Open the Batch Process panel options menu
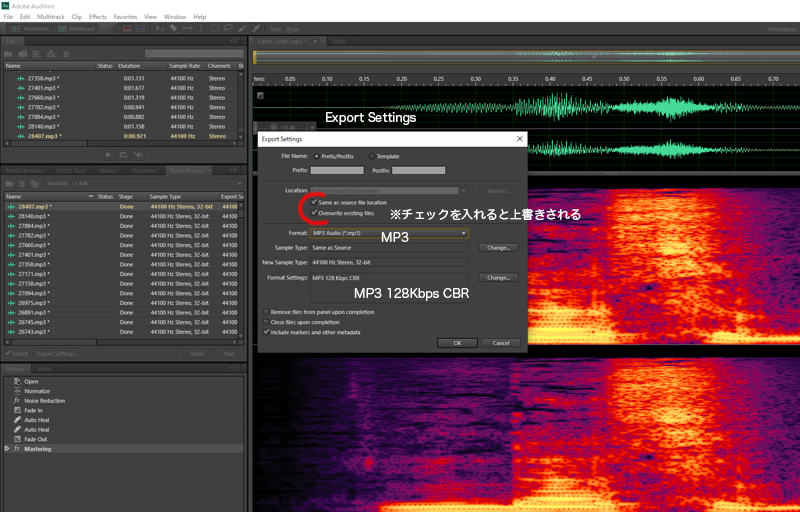 tap(234, 170)
